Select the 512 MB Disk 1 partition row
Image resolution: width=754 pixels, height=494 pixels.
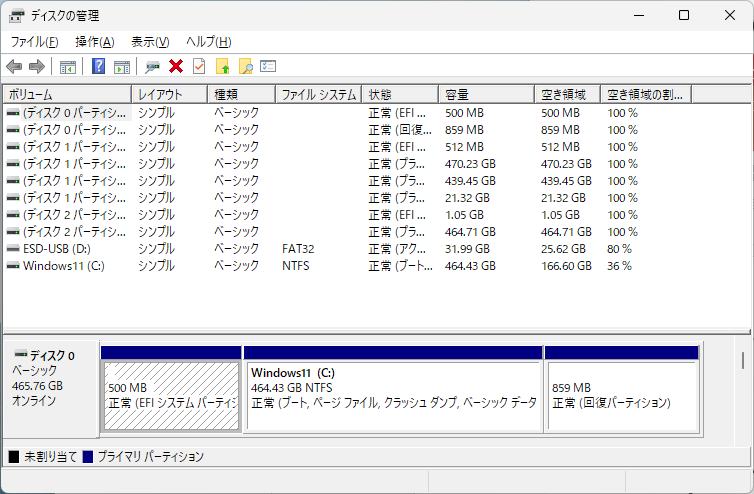(348, 147)
